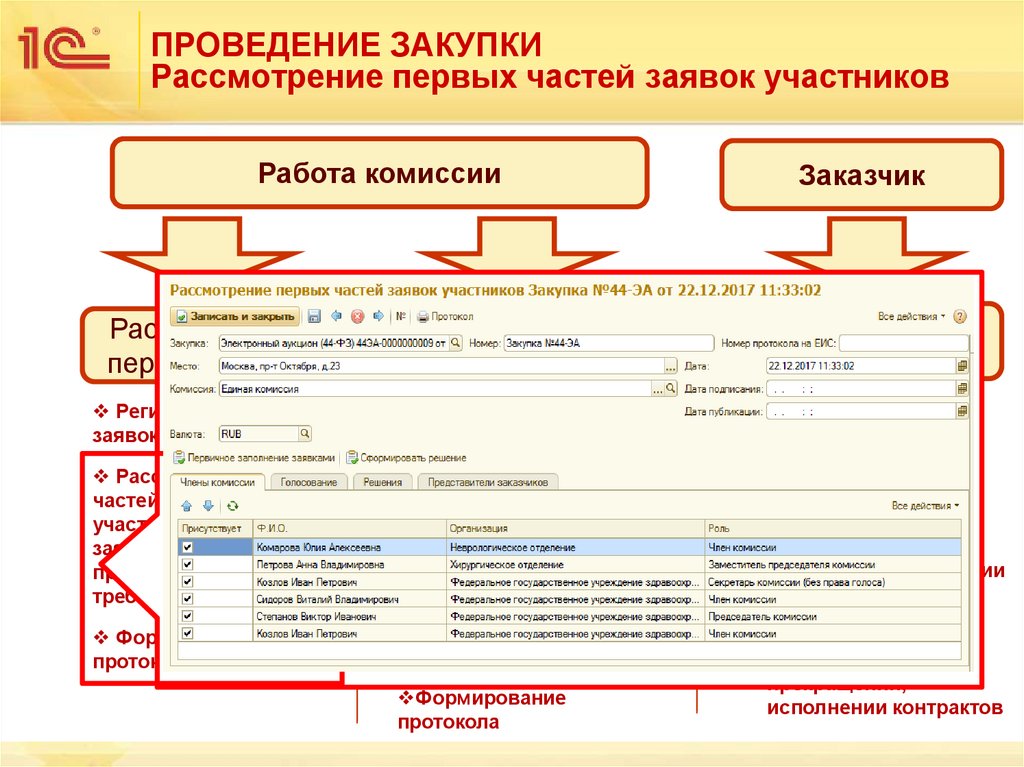The height and width of the screenshot is (767, 1024).
Task: Click the save diskette icon
Action: click(313, 316)
